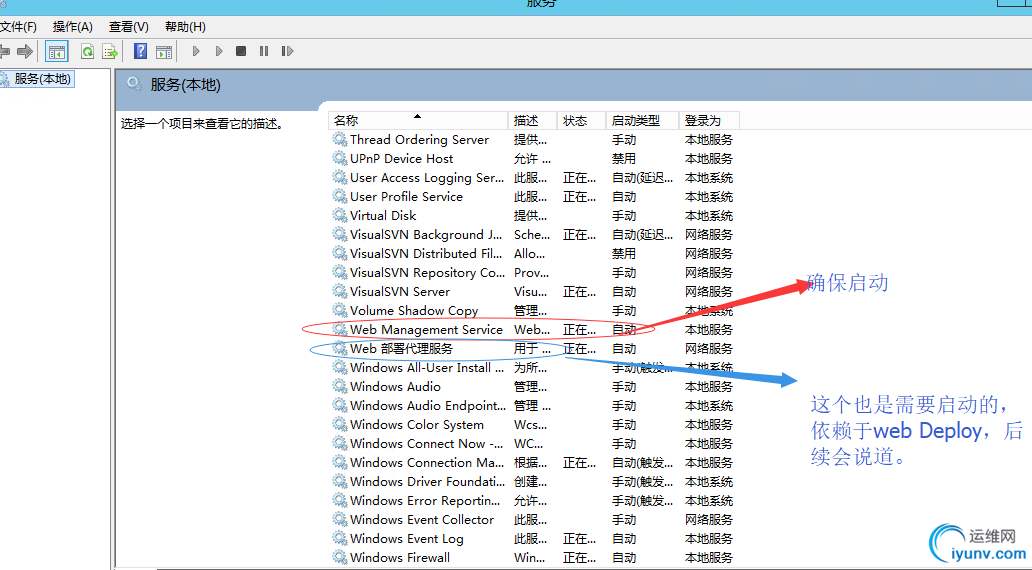
Task: Sort by the 状态 column header
Action: [581, 120]
